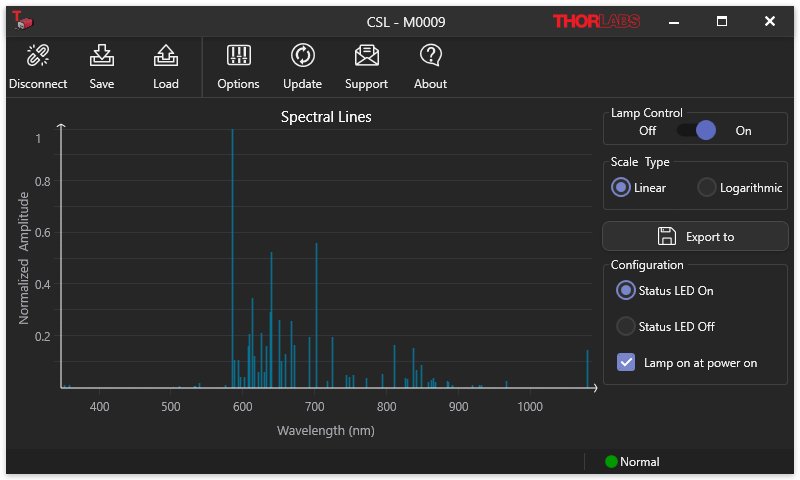The width and height of the screenshot is (800, 480).
Task: Click the 700 tick label on wavelength axis
Action: pos(314,407)
